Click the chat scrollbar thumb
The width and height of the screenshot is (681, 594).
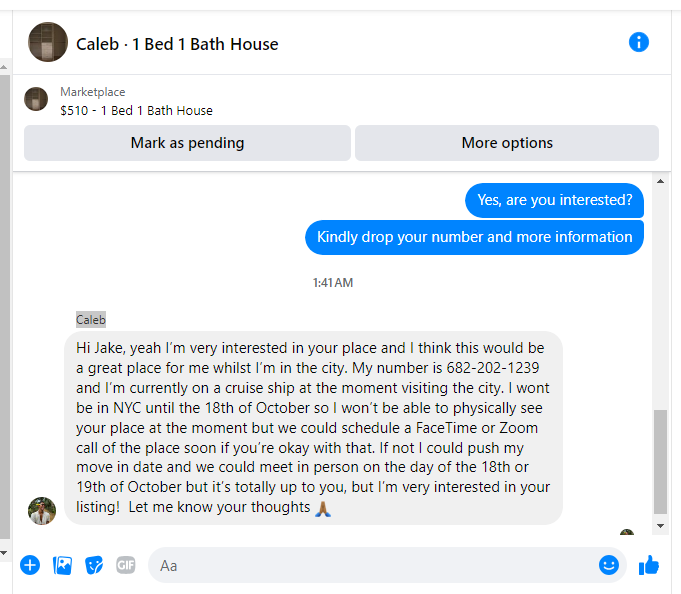click(x=660, y=461)
